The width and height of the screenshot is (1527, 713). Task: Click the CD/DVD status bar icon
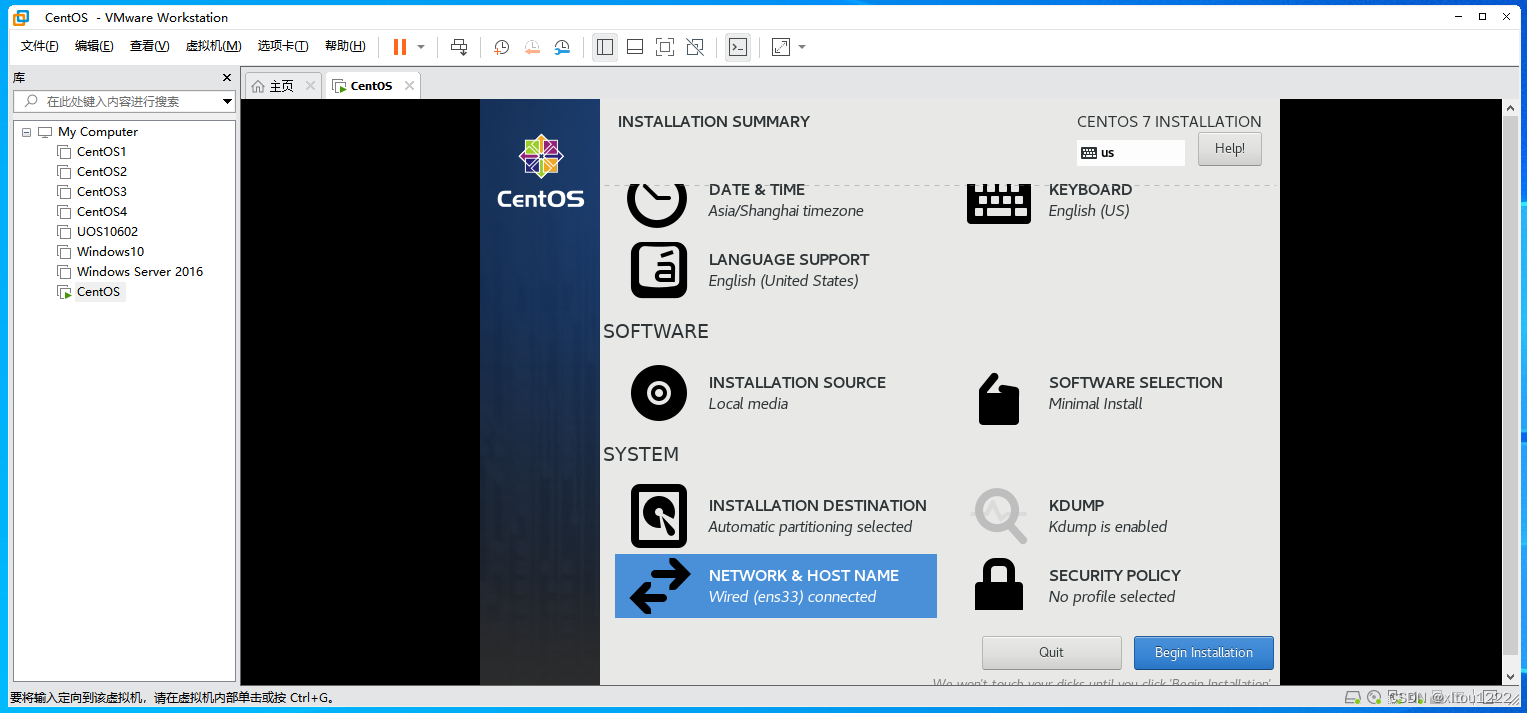(1375, 698)
